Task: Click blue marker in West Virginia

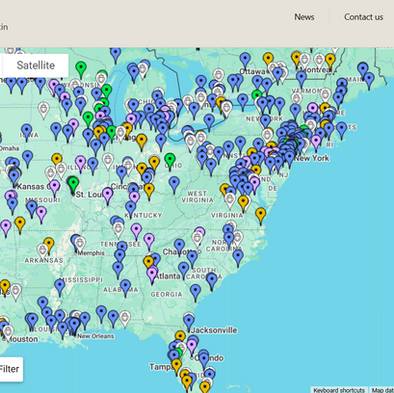Action: 174,185
